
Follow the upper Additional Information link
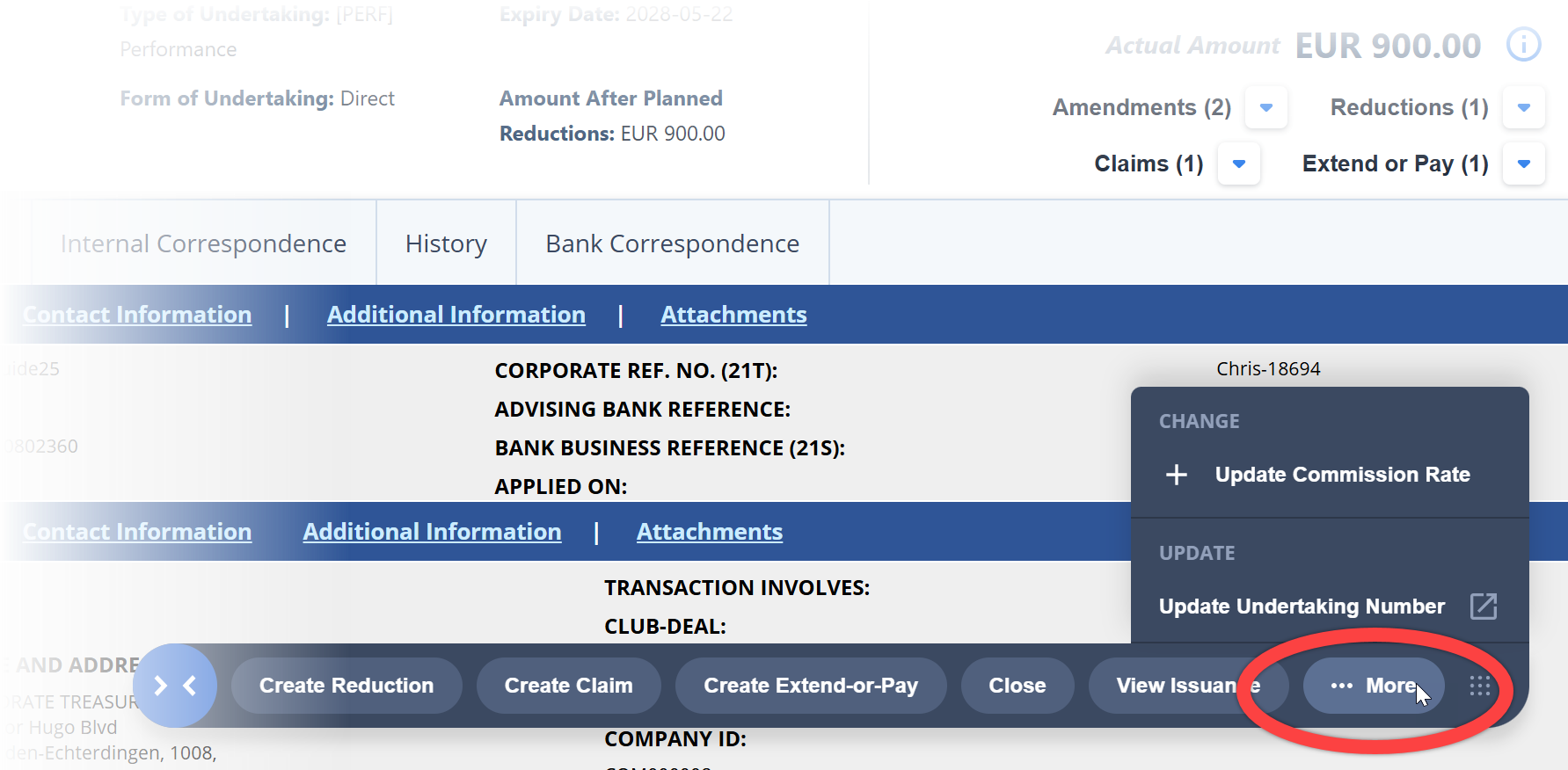[x=456, y=315]
